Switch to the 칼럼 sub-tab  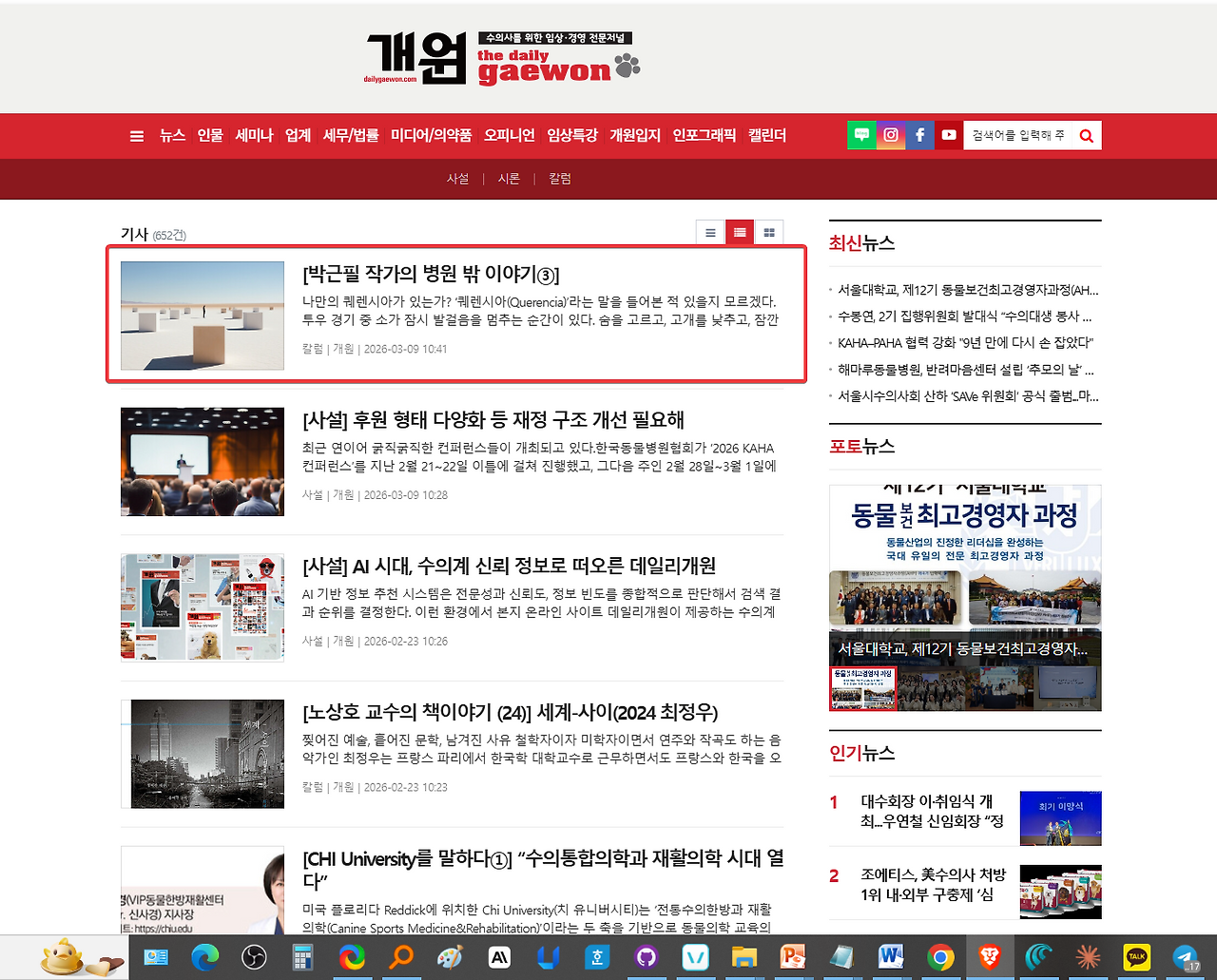click(x=560, y=179)
